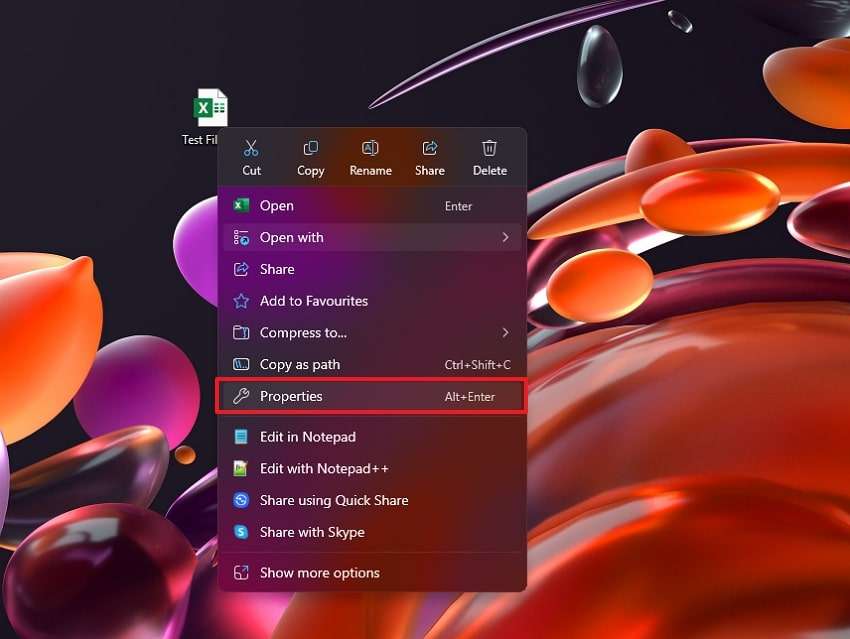
Task: Open Properties from the context menu
Action: coord(372,396)
